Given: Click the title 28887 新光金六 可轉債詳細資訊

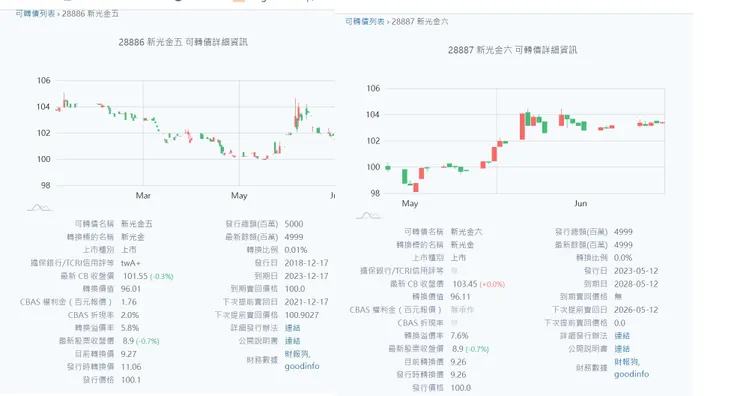Looking at the screenshot, I should point(513,50).
